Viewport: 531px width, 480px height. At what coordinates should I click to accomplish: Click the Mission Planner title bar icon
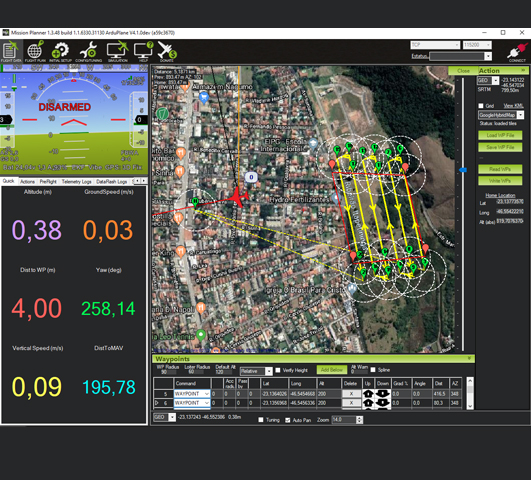click(5, 33)
